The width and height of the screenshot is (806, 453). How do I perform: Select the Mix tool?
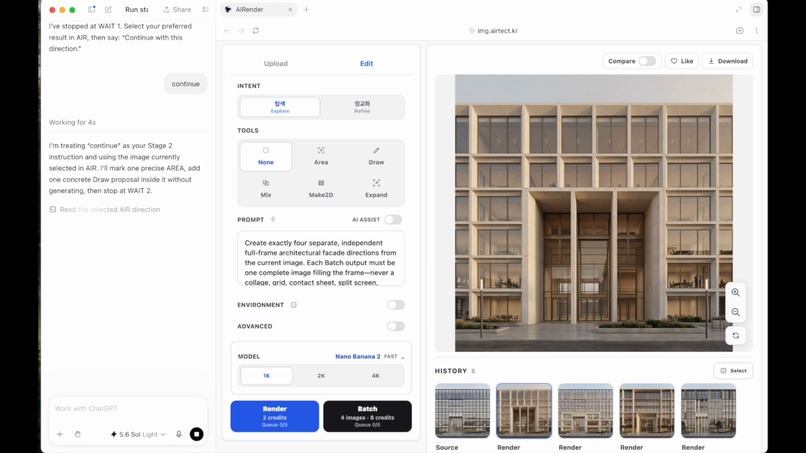[266, 189]
